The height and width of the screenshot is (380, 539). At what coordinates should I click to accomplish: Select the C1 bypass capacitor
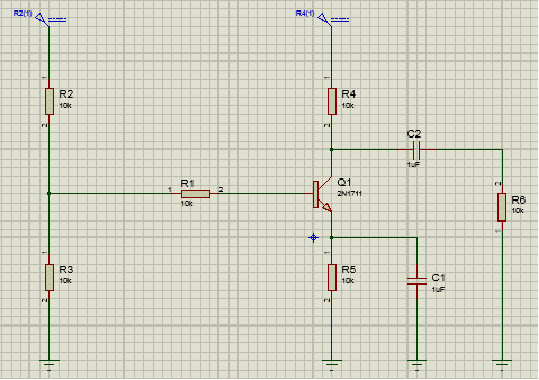click(x=417, y=282)
